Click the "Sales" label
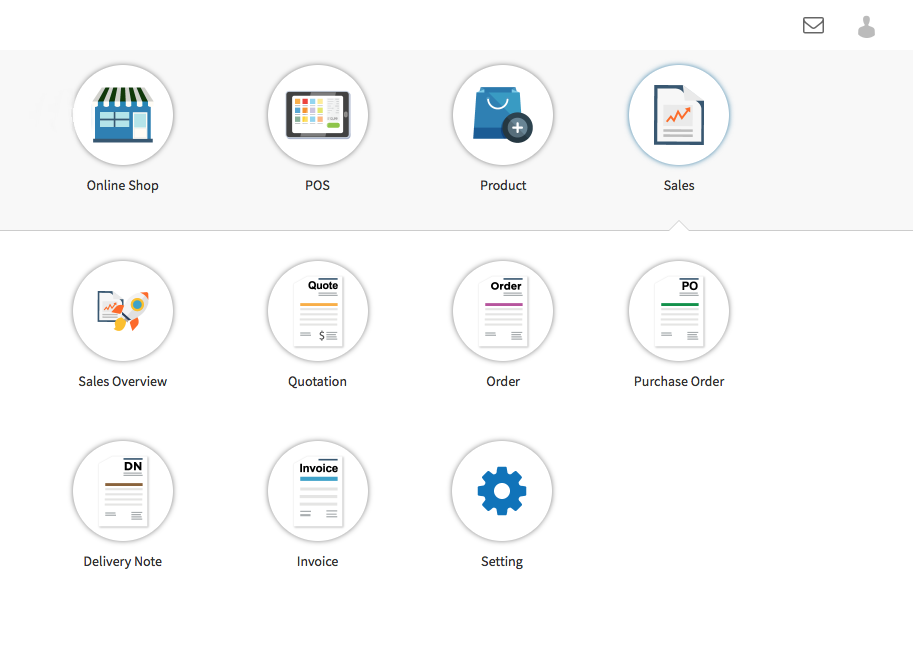The image size is (913, 666). point(679,186)
